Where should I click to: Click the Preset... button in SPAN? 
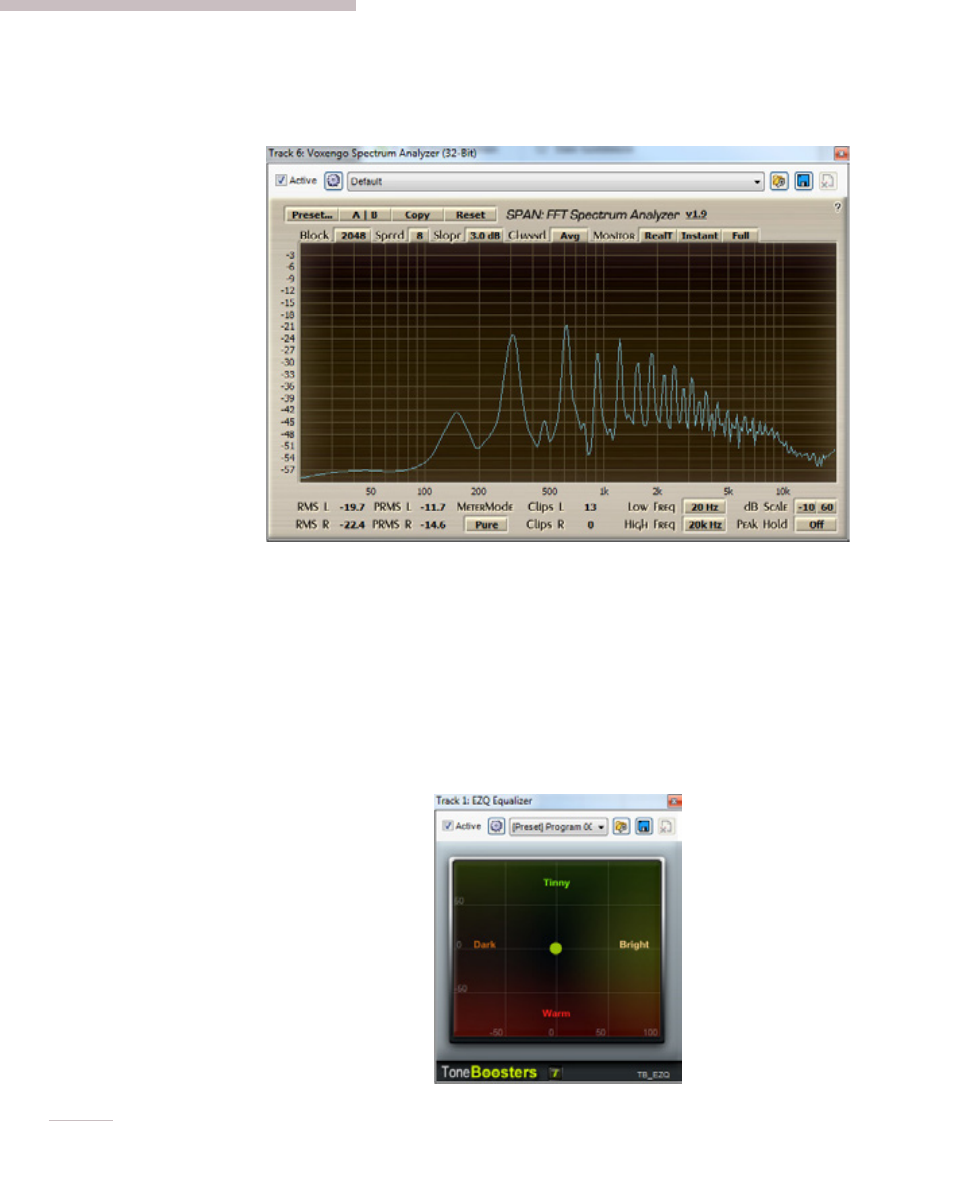311,214
